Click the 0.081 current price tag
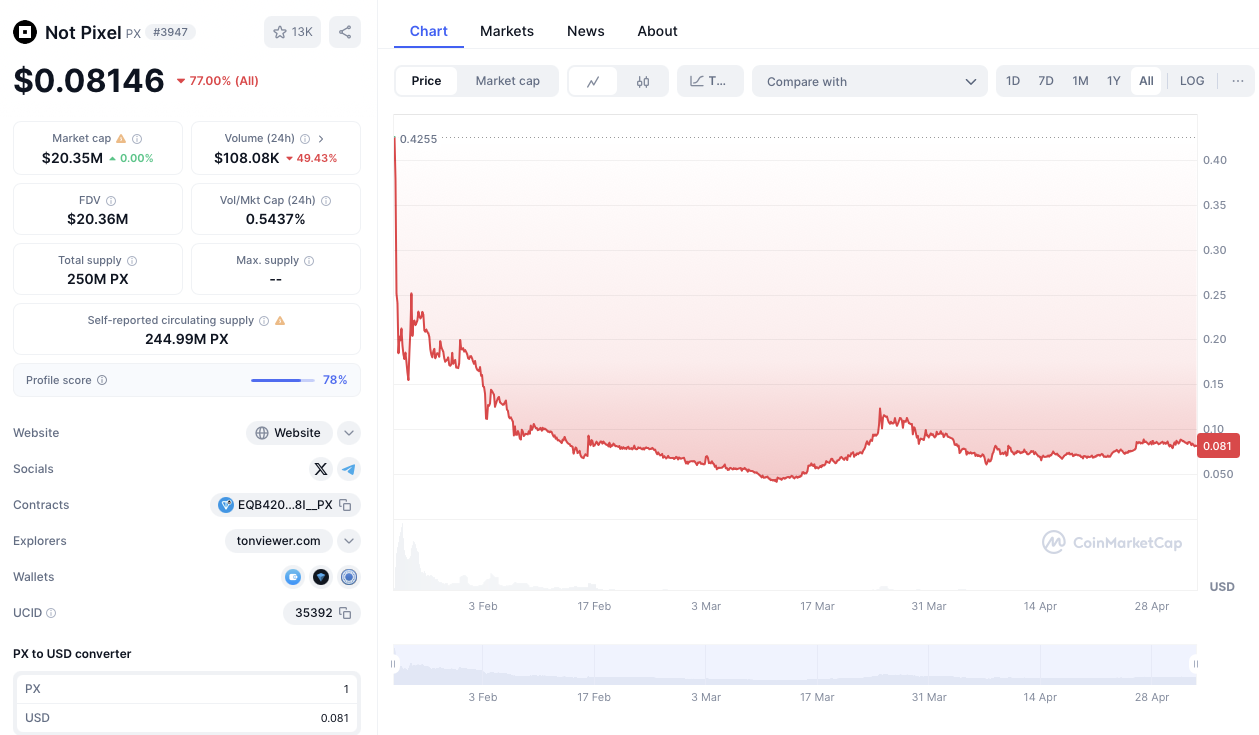Image resolution: width=1259 pixels, height=735 pixels. tap(1219, 446)
